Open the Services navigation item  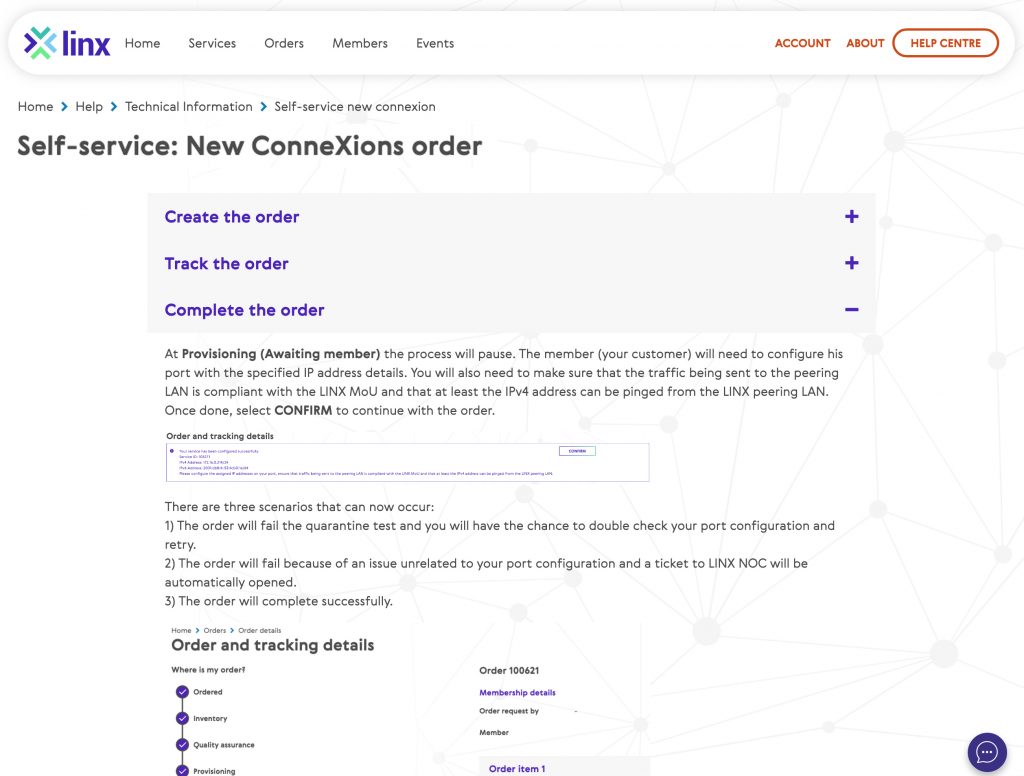pyautogui.click(x=211, y=43)
